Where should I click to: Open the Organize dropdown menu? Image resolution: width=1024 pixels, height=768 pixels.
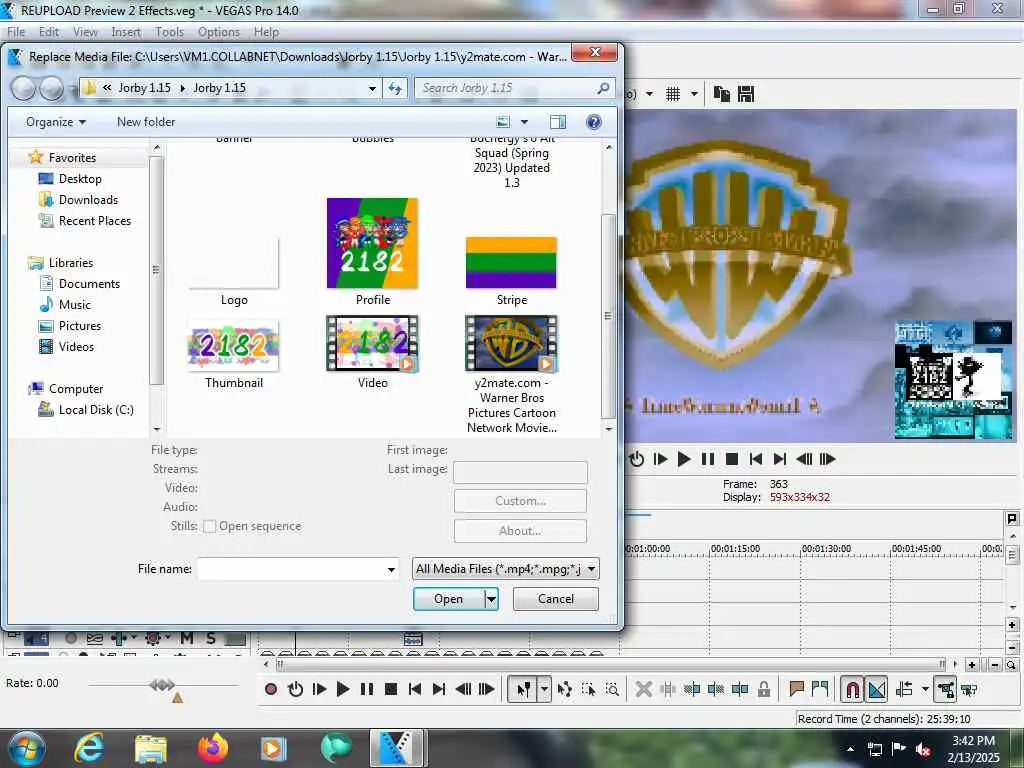click(x=56, y=122)
